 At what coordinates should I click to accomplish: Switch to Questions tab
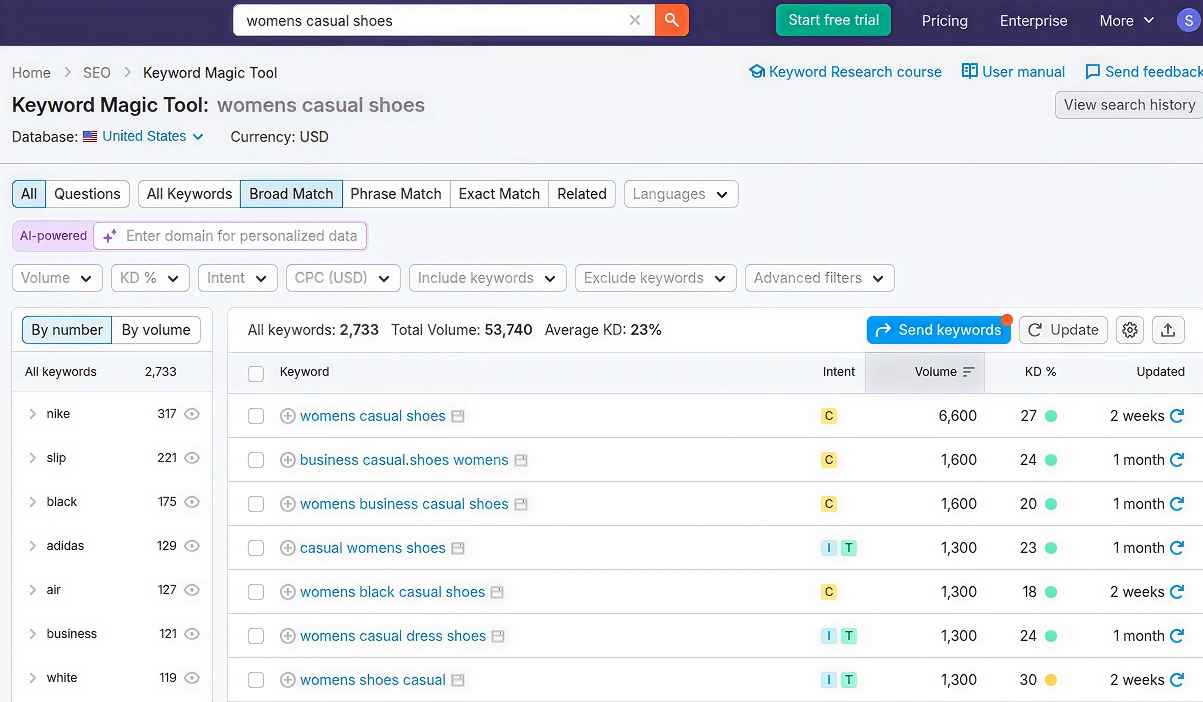point(87,194)
